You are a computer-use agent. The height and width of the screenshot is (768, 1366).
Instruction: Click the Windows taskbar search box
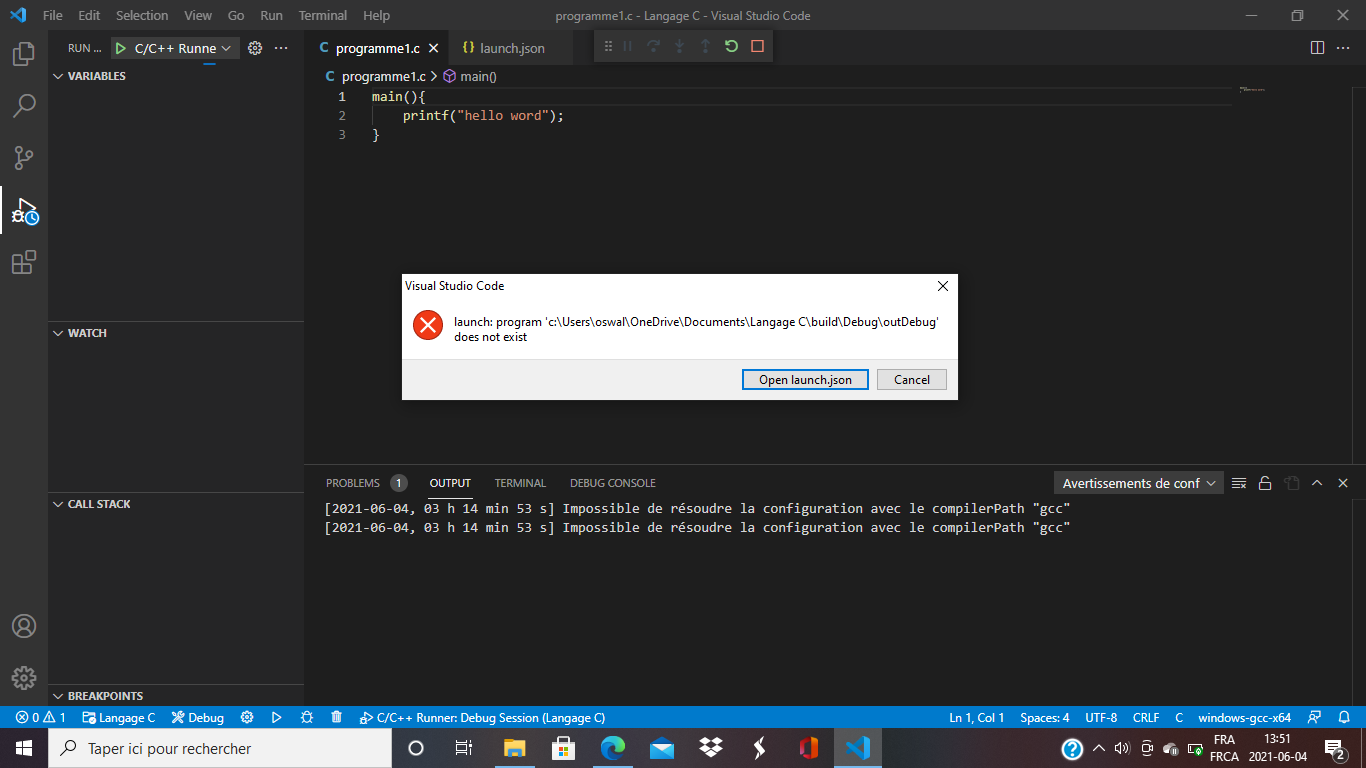pos(220,748)
